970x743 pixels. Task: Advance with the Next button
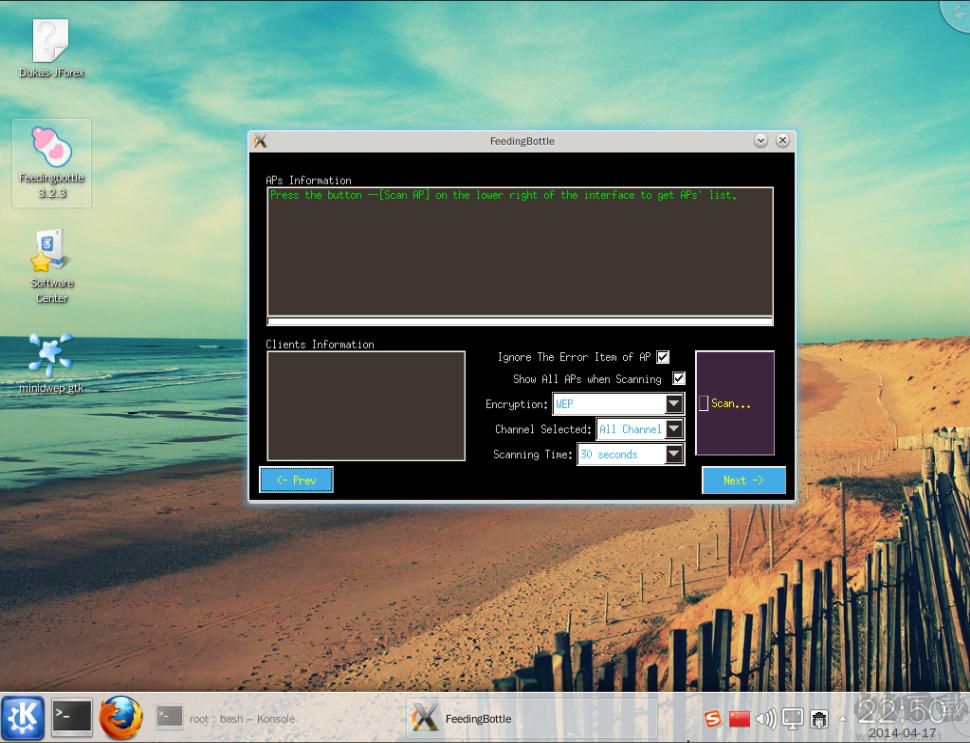744,480
